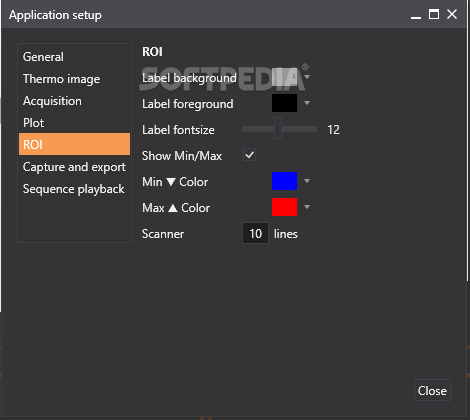Open the Plot settings page
470x420 pixels.
(74, 123)
